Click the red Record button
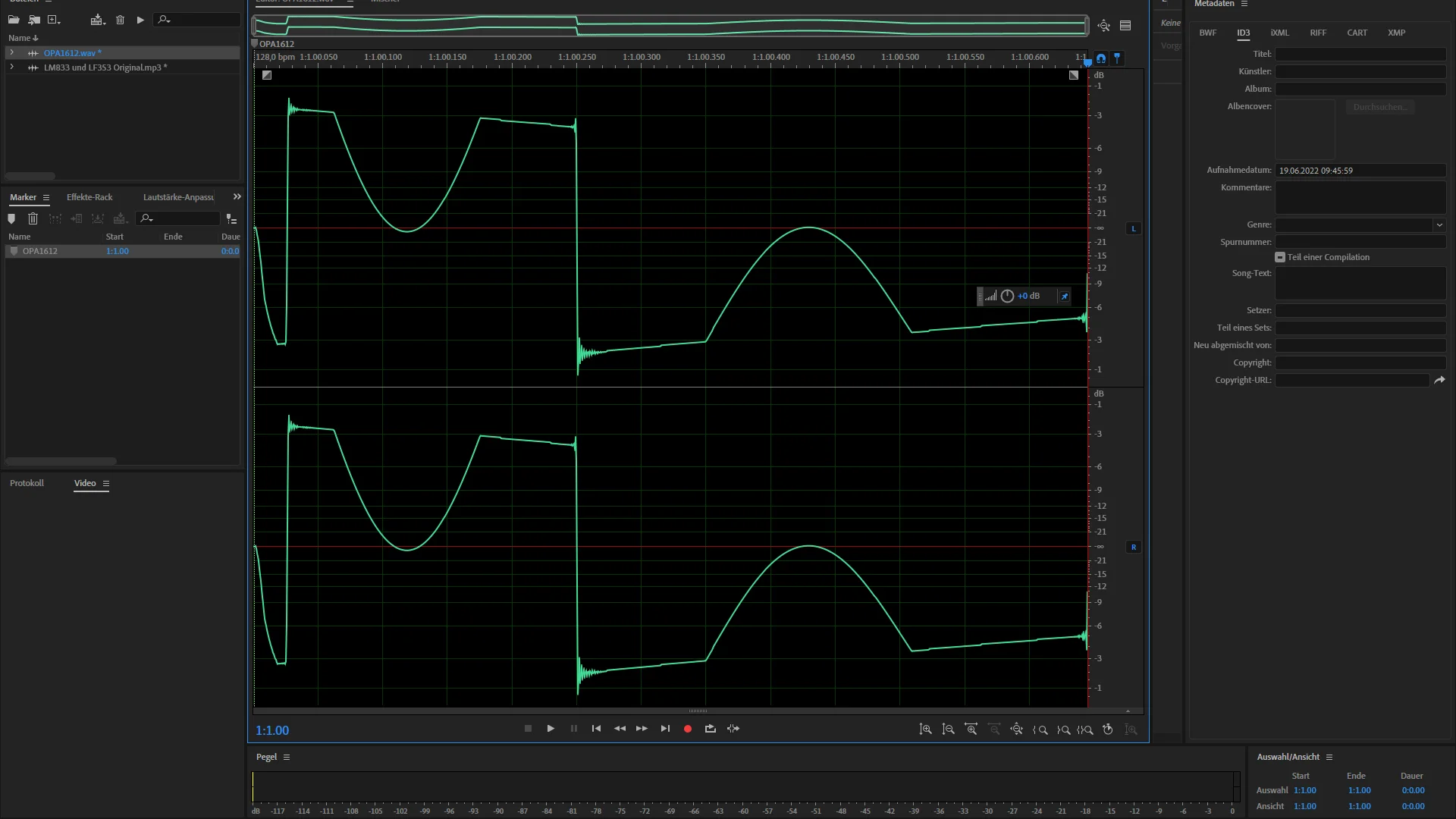 click(x=688, y=729)
